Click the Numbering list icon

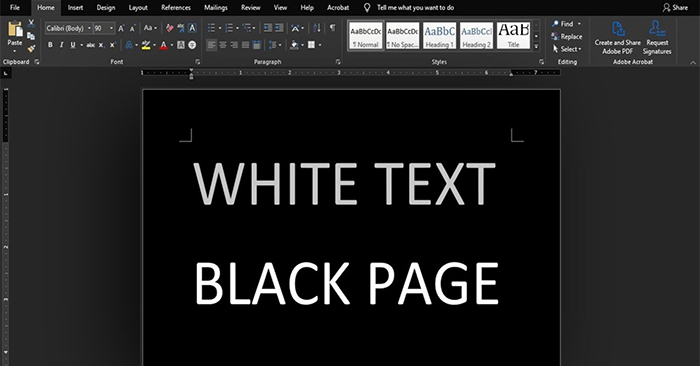coord(229,28)
